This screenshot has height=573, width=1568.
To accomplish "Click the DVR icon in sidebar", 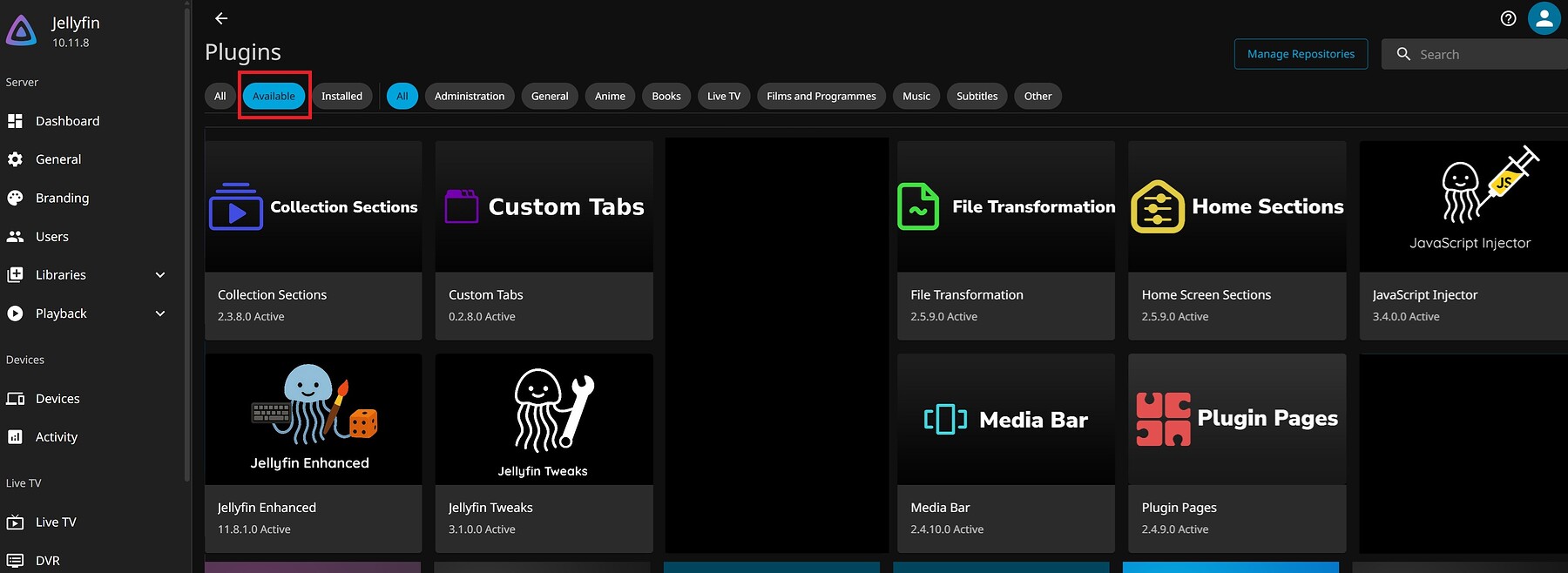I will (x=15, y=561).
